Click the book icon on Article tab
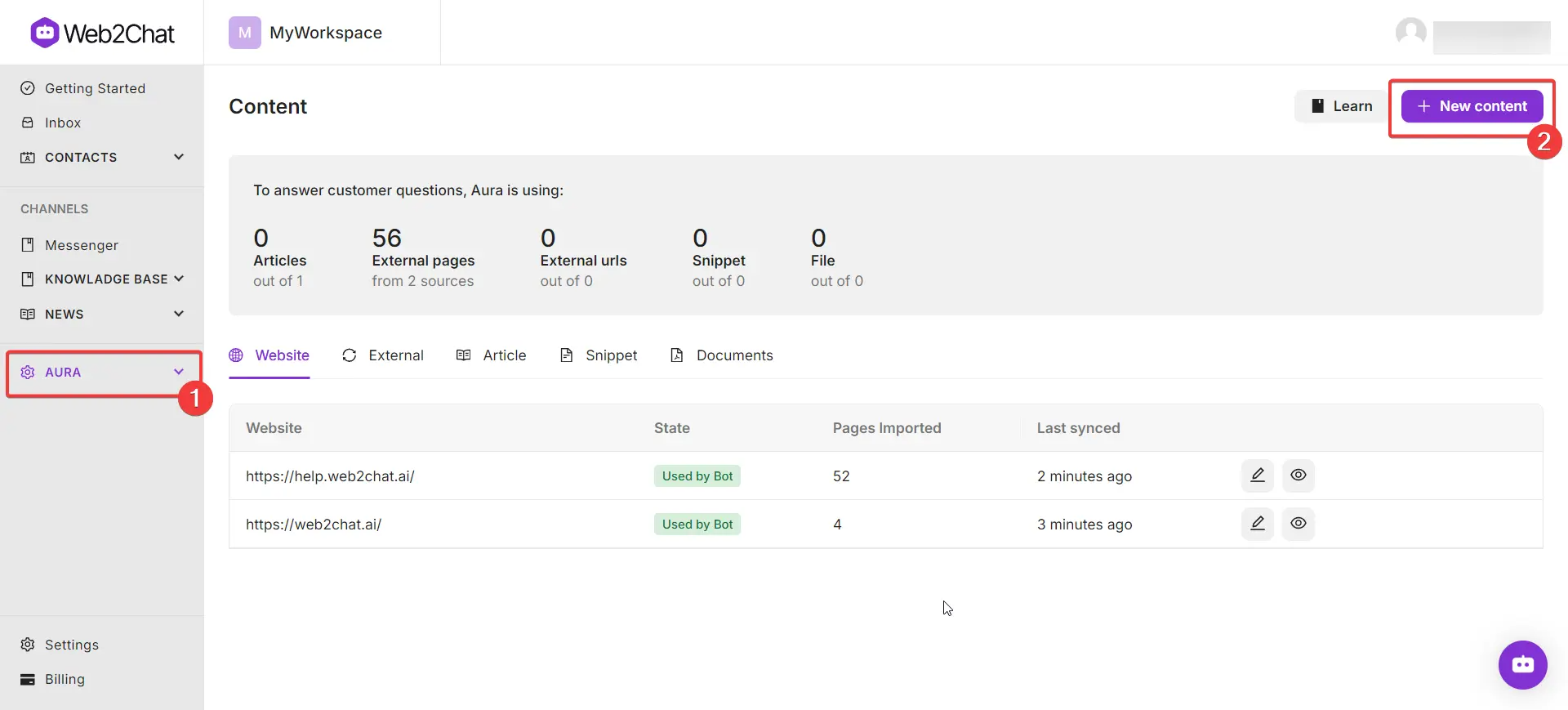The image size is (1568, 710). 464,355
